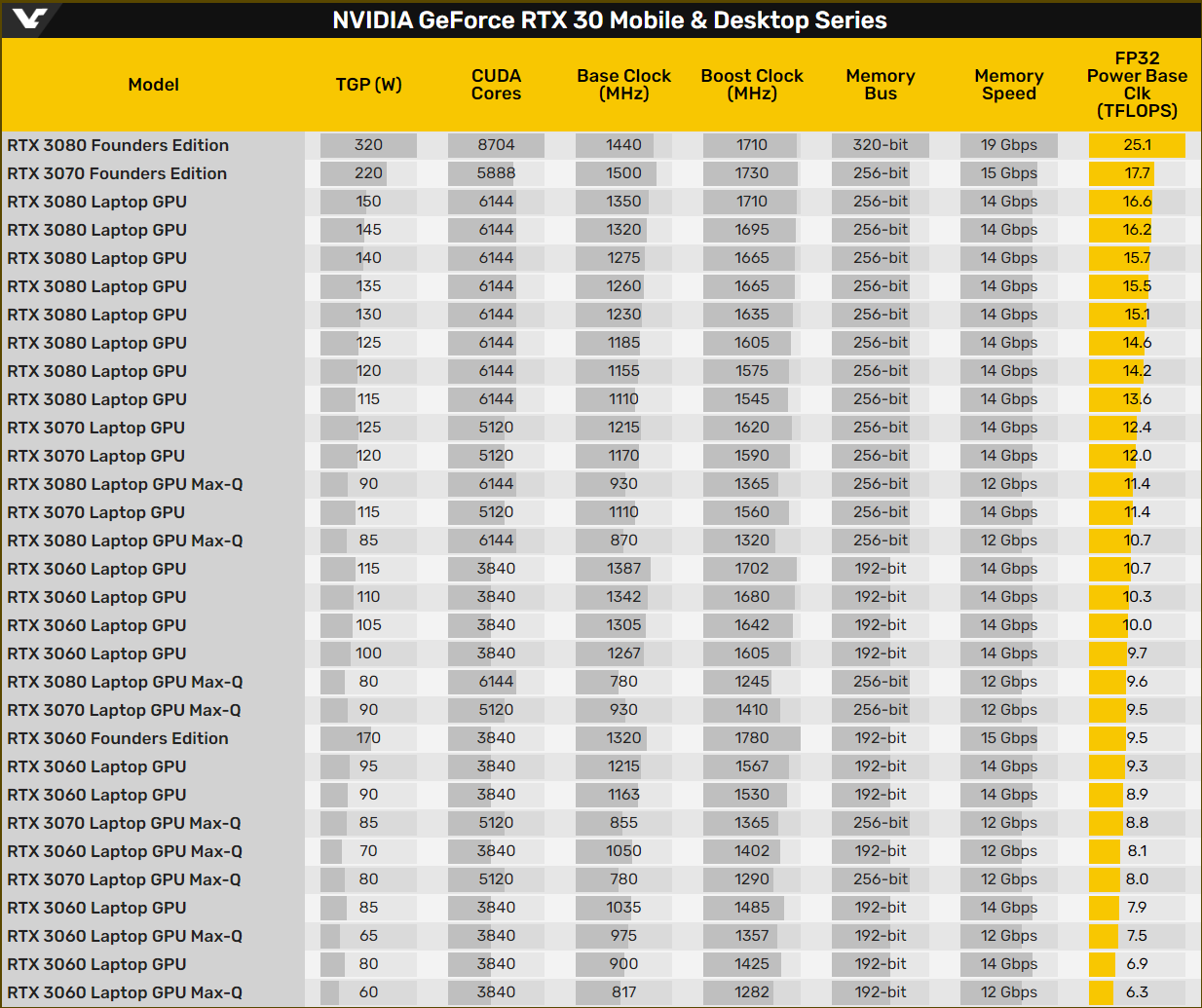This screenshot has width=1202, height=1008.
Task: Select the RTX 3080 Founders Edition row
Action: (601, 145)
